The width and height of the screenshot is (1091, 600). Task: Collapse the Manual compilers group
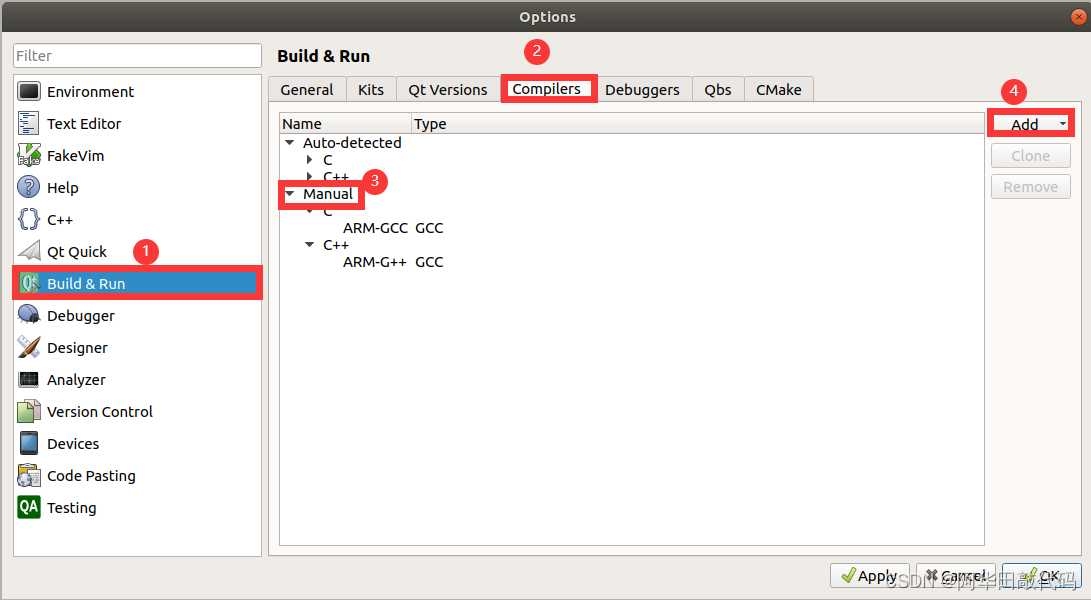pyautogui.click(x=290, y=193)
